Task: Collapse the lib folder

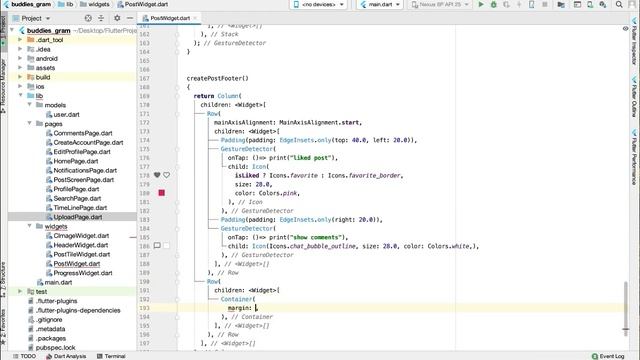Action: pos(20,96)
